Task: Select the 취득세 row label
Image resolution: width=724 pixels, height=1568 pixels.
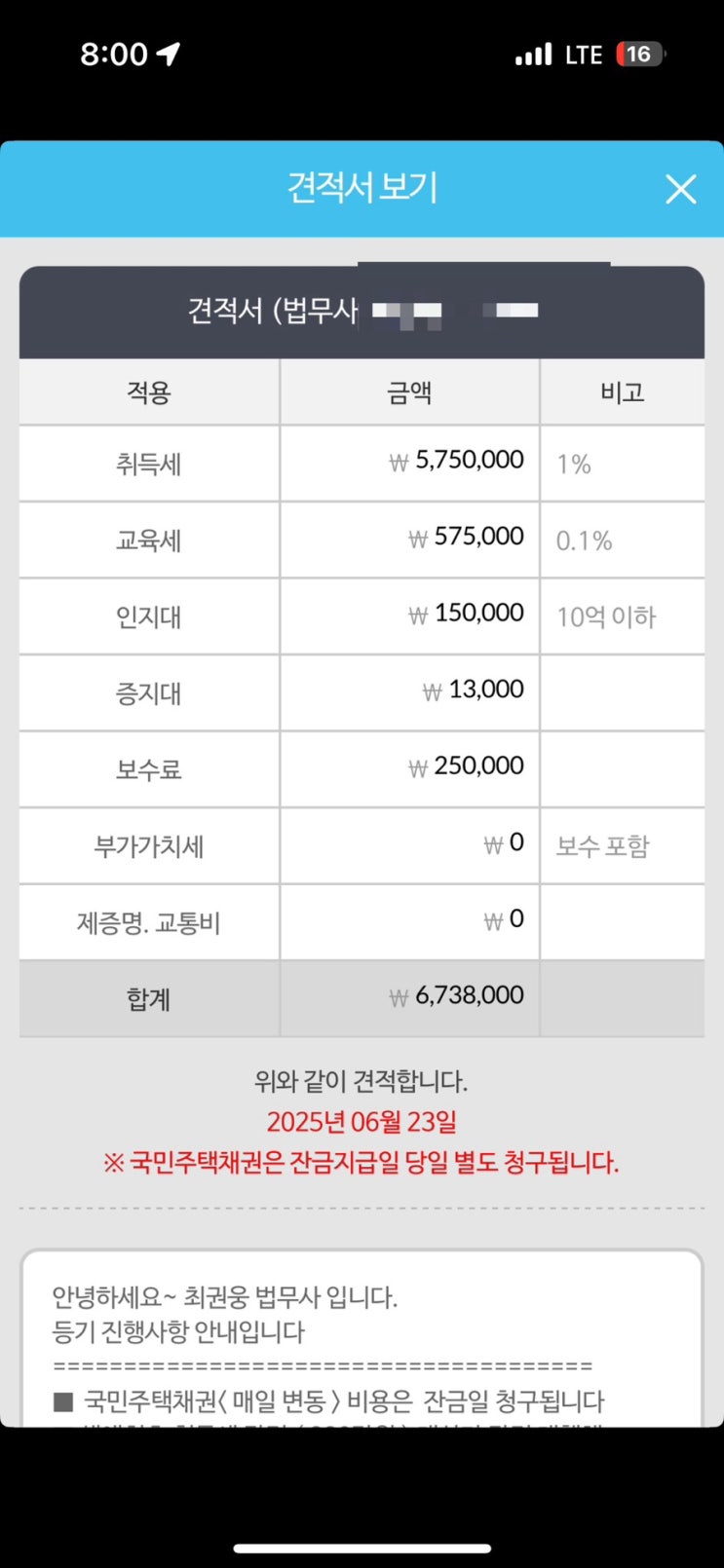Action: (149, 464)
